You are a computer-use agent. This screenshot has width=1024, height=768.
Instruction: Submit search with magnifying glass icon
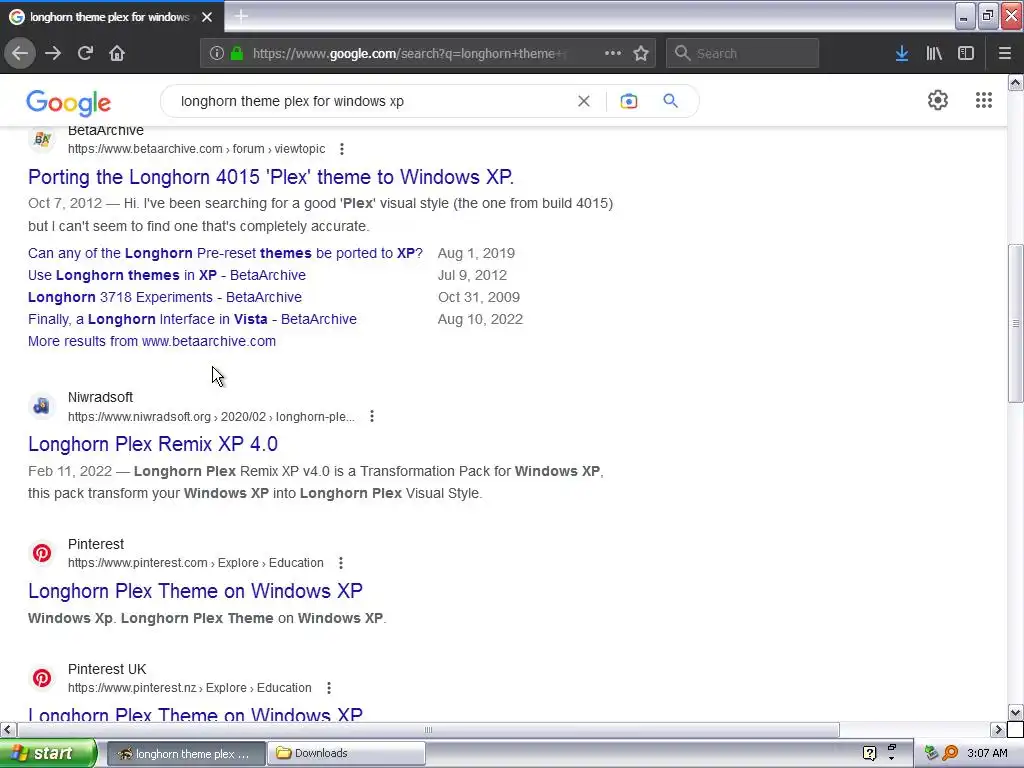click(x=671, y=101)
